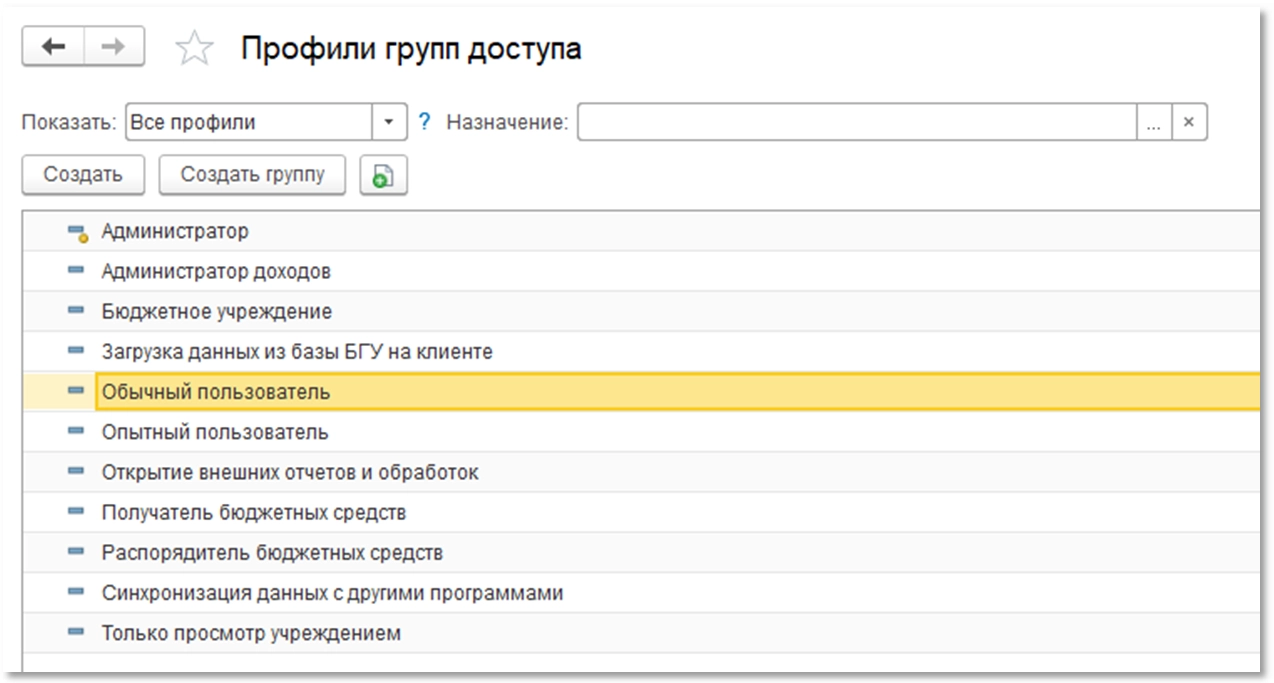Click the Создать button
1274x683 pixels.
tap(83, 174)
